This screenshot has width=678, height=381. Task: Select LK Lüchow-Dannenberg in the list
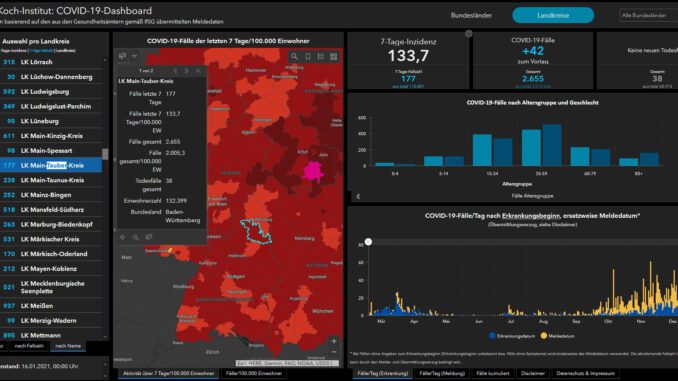pyautogui.click(x=51, y=77)
